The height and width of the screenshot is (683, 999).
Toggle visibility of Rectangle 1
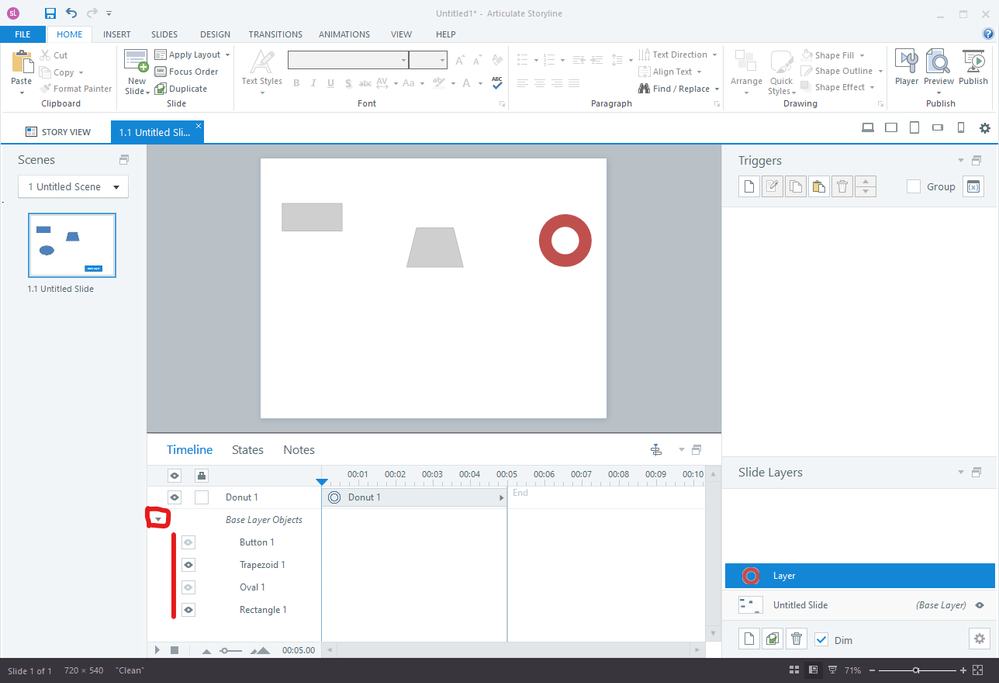(188, 610)
